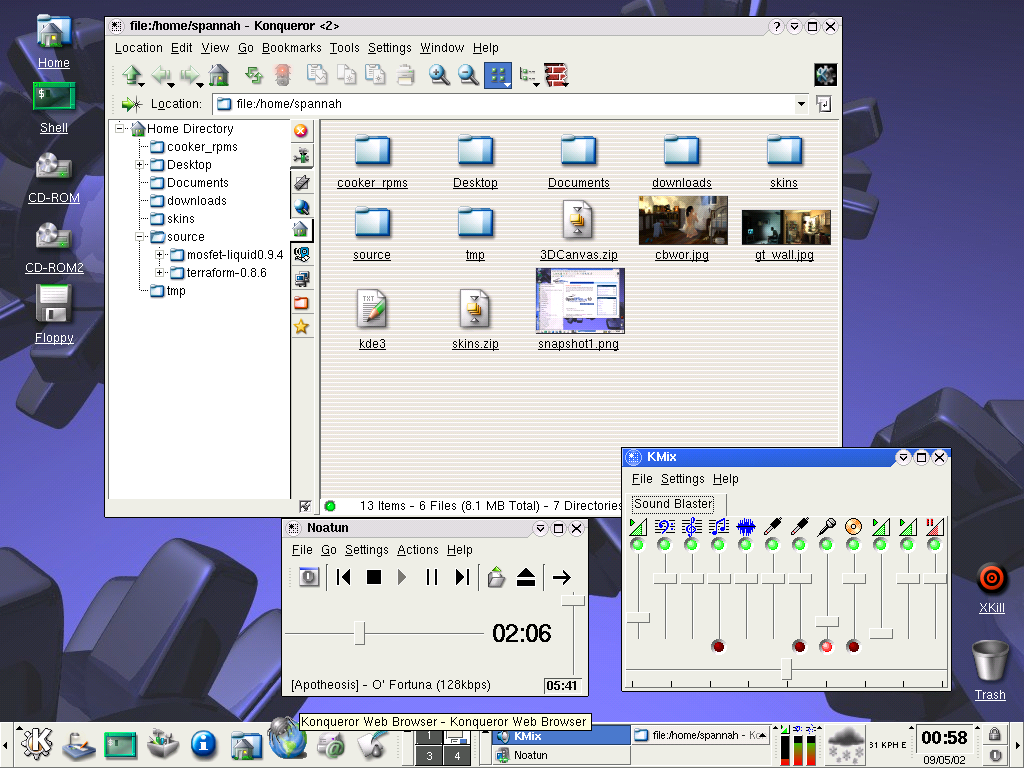Image resolution: width=1024 pixels, height=768 pixels.
Task: Open the tree view mode dropdown button
Action: coord(528,75)
